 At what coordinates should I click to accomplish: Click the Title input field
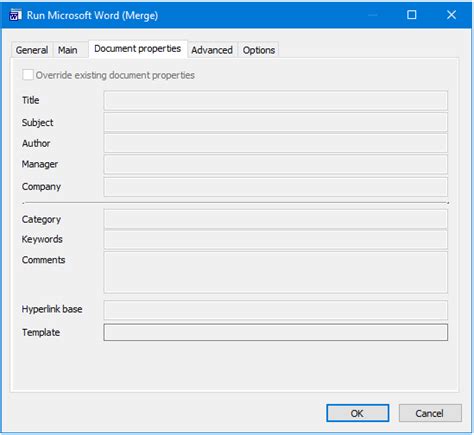(275, 100)
